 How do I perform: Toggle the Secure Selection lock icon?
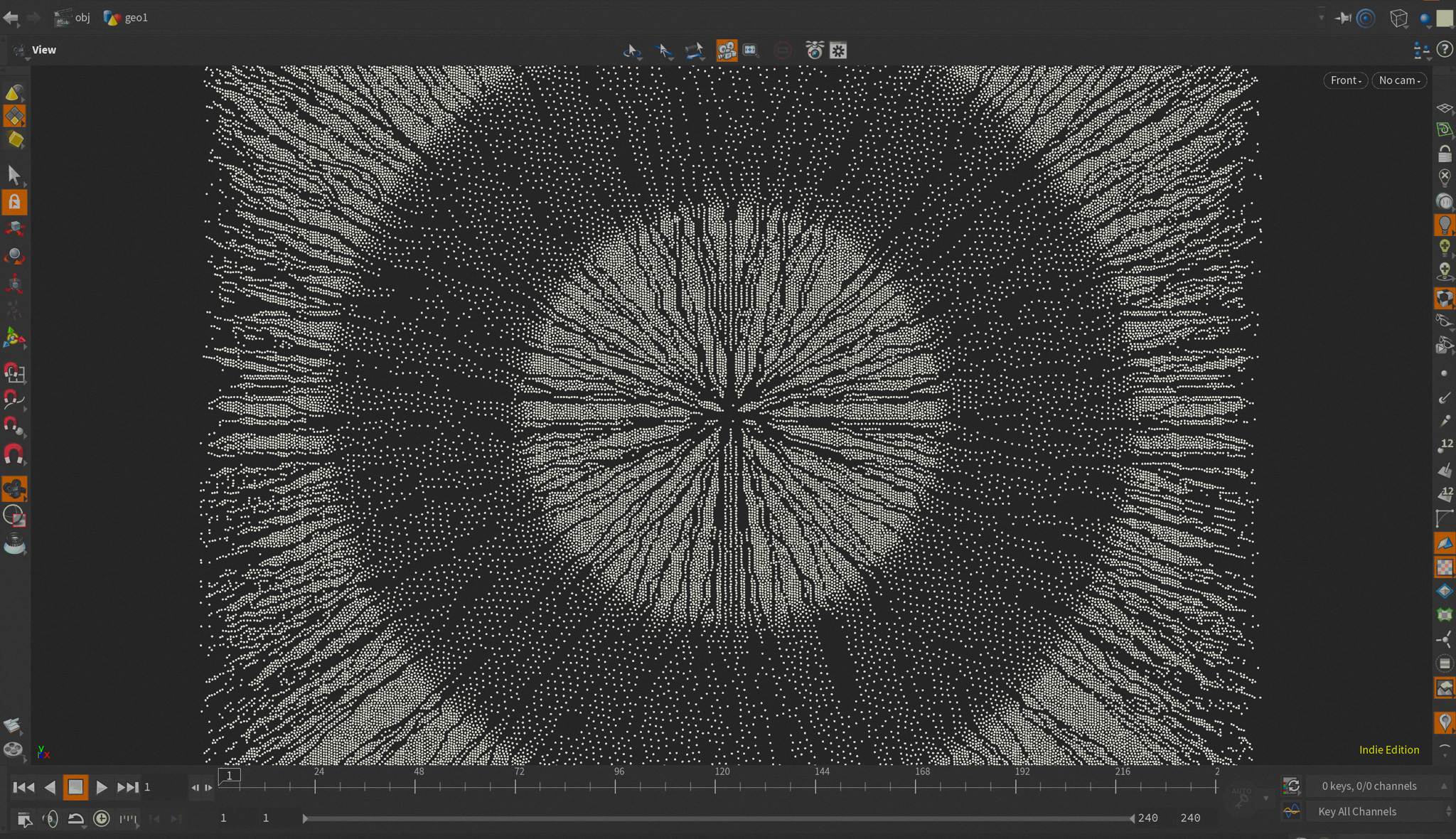pos(14,203)
